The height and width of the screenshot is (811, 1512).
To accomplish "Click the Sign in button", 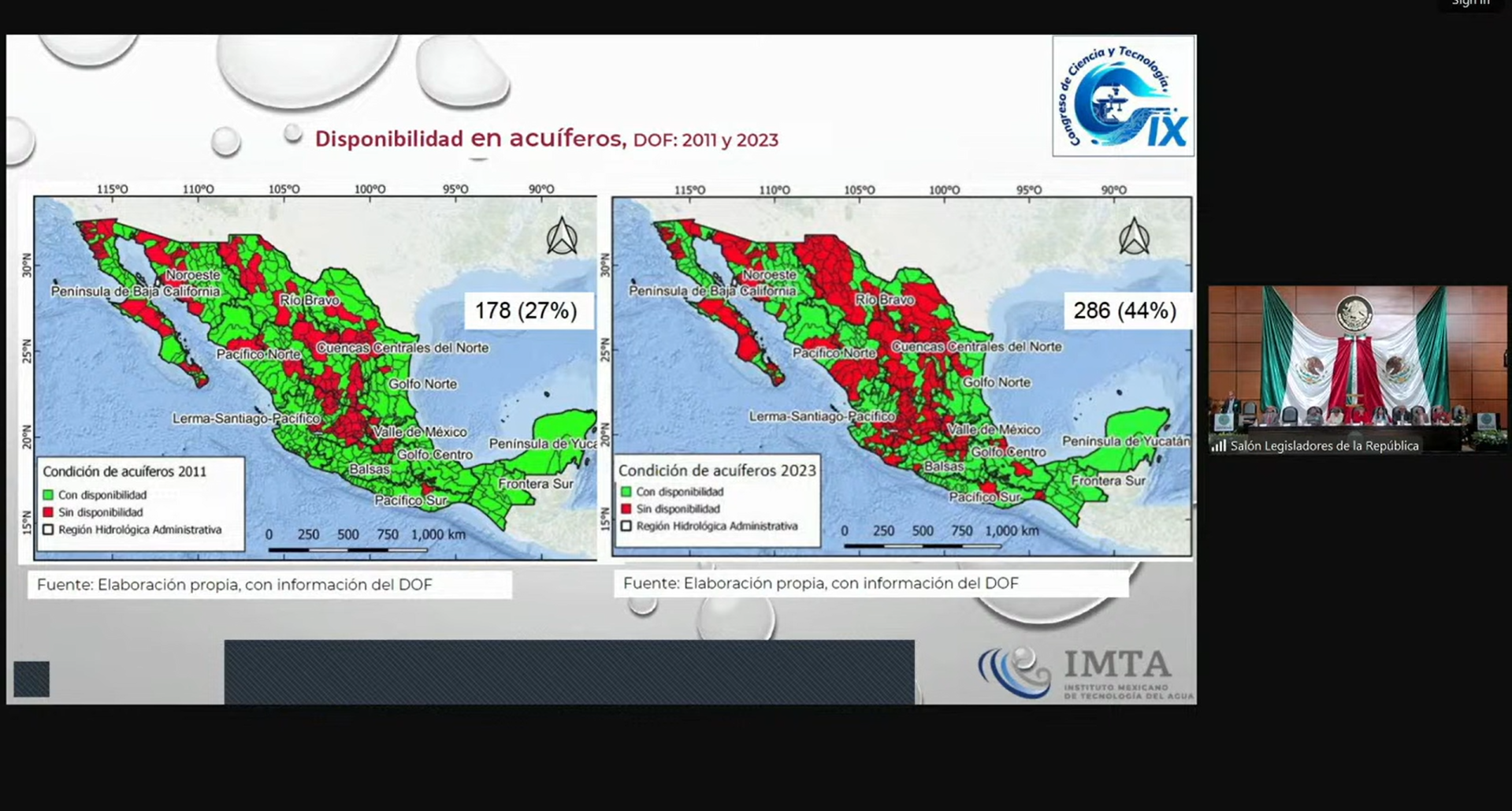I will (1470, 3).
